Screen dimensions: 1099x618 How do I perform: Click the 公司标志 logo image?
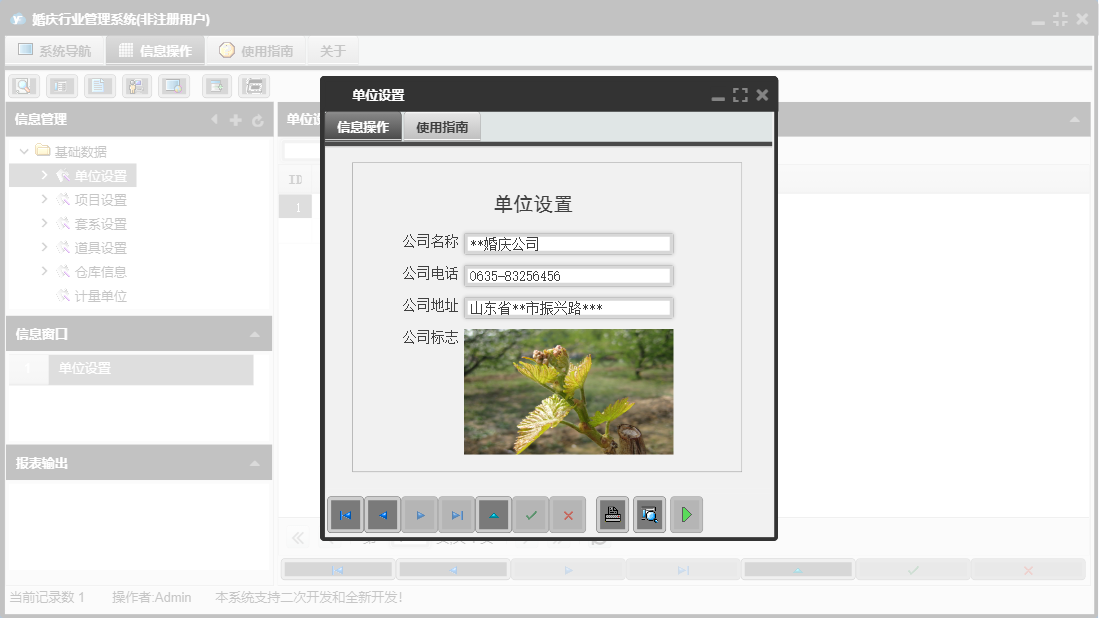[568, 392]
